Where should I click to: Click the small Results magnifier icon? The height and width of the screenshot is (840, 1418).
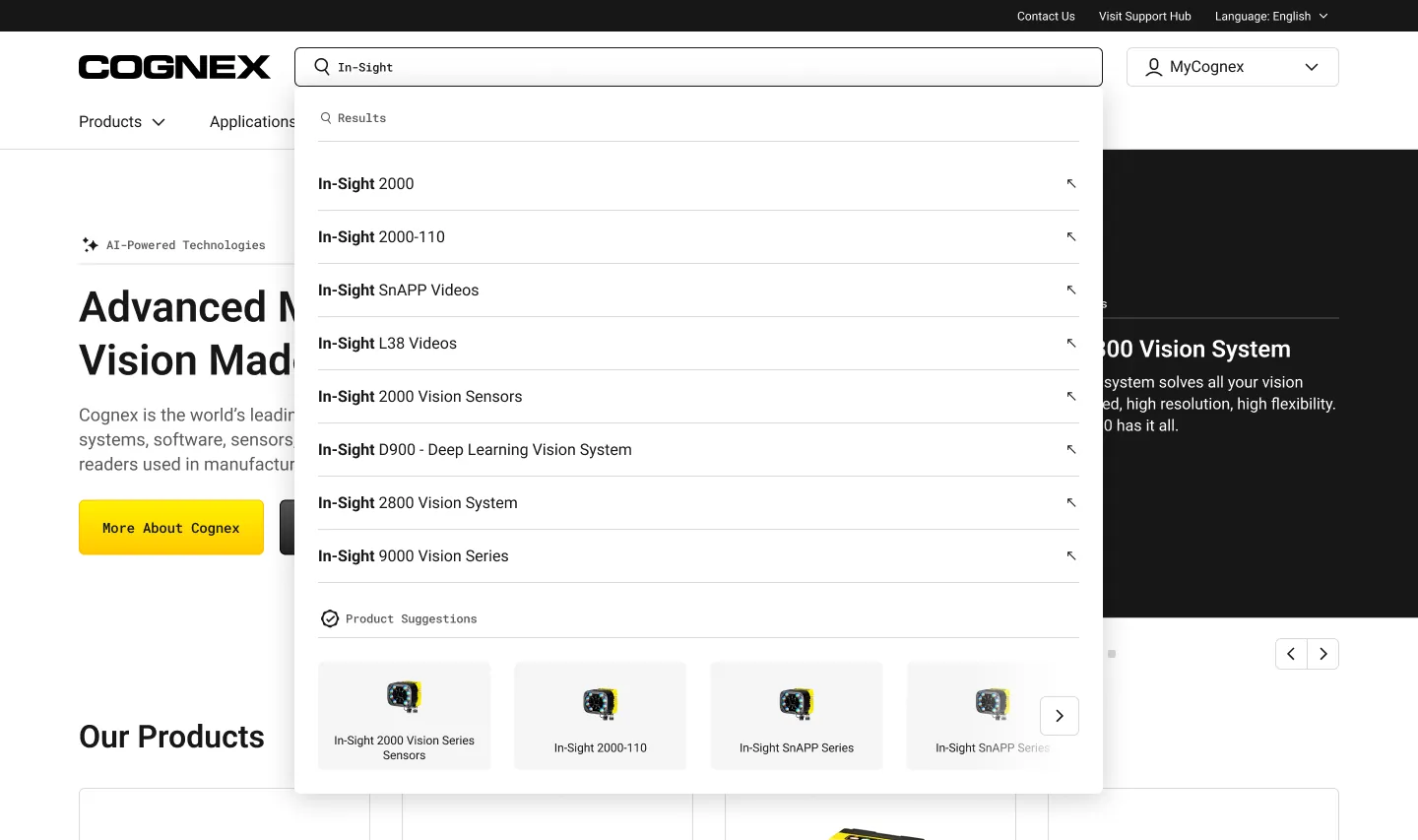pyautogui.click(x=326, y=118)
